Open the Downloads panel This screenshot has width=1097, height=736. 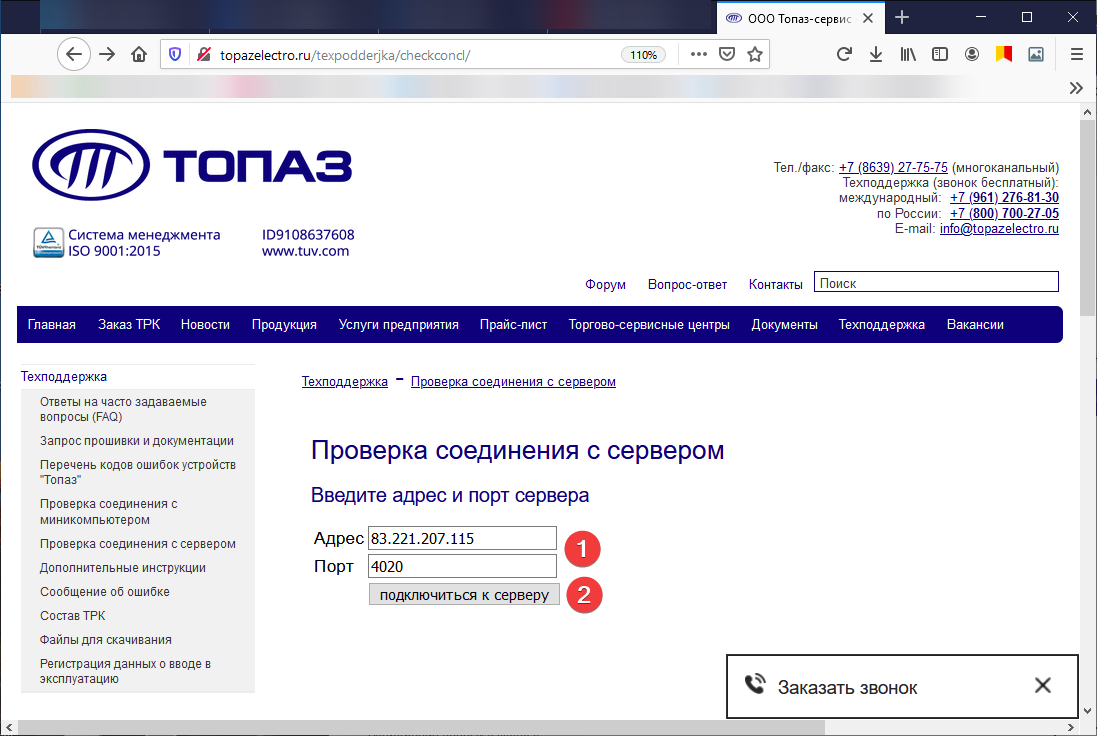(875, 55)
